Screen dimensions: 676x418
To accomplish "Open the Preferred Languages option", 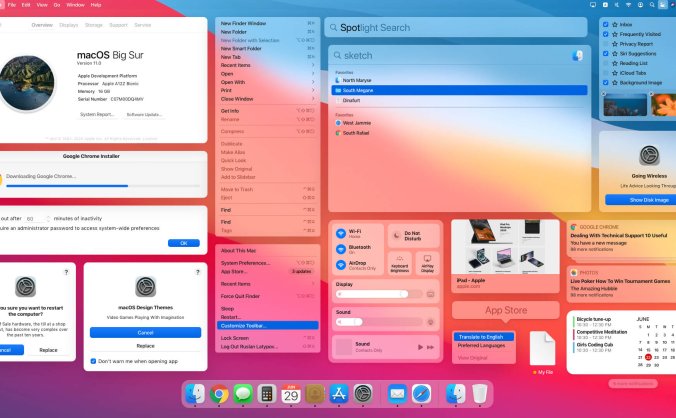I will click(x=481, y=346).
